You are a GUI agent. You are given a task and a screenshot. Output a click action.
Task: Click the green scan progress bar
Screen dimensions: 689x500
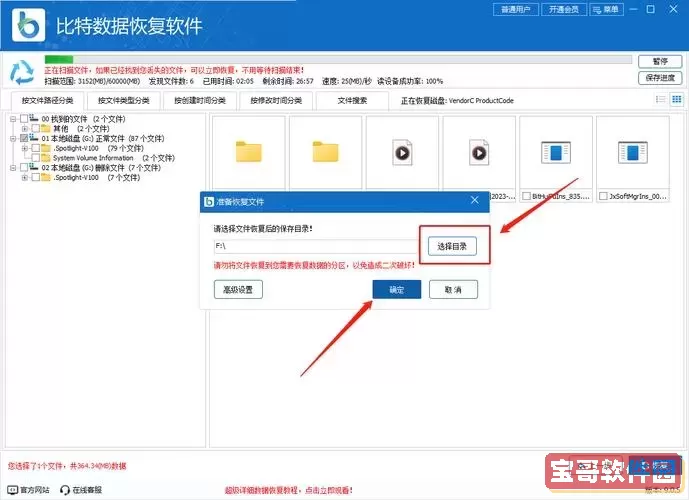tap(338, 59)
